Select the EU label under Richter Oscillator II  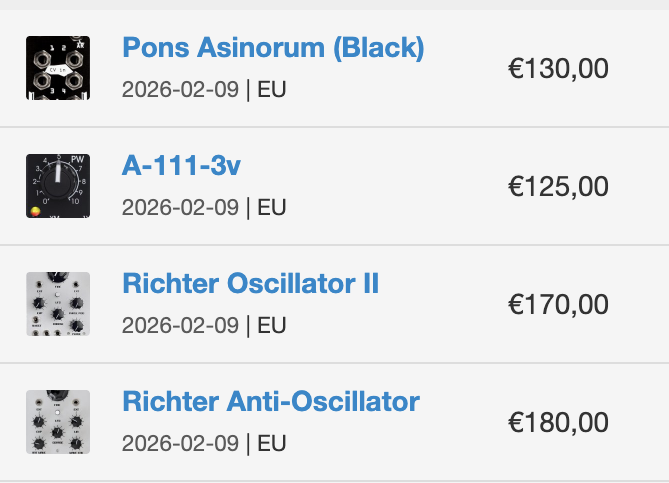[x=272, y=325]
